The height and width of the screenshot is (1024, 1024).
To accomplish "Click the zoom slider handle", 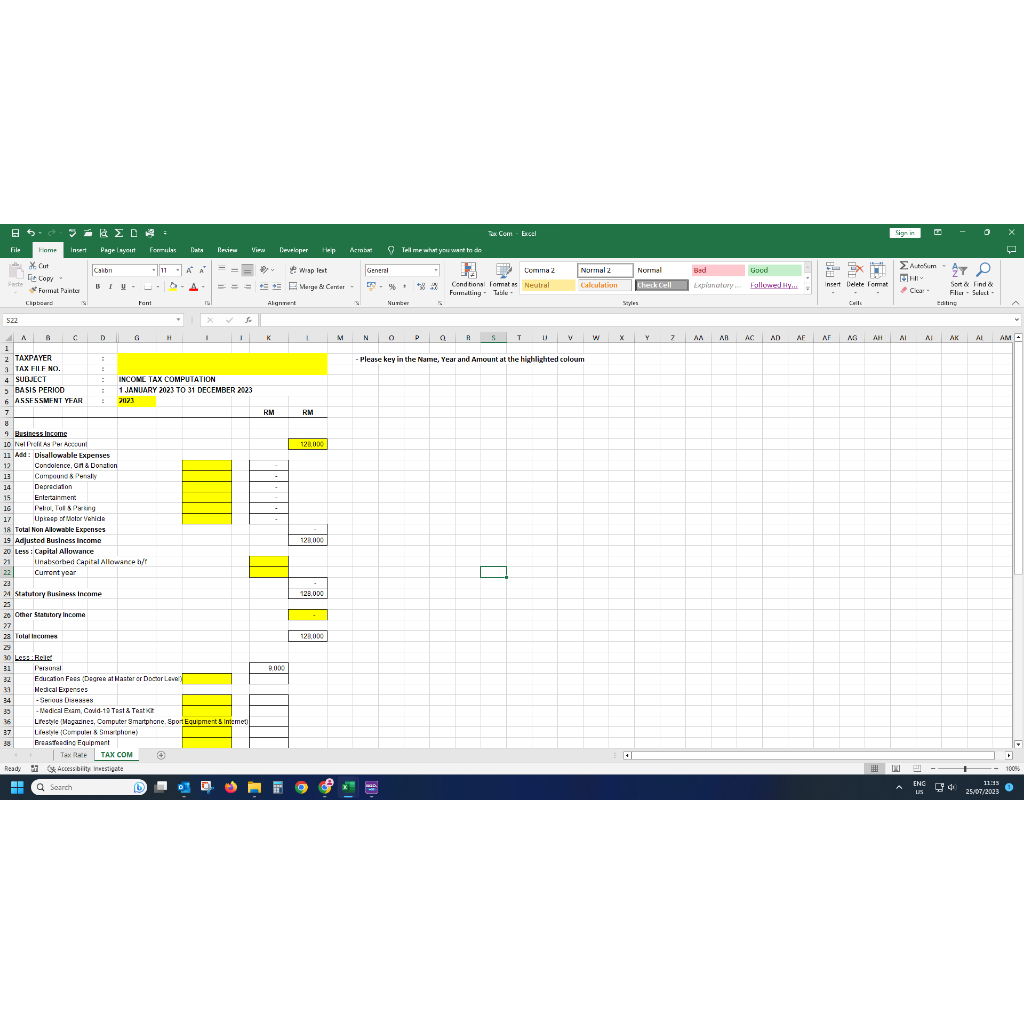I will pyautogui.click(x=965, y=769).
